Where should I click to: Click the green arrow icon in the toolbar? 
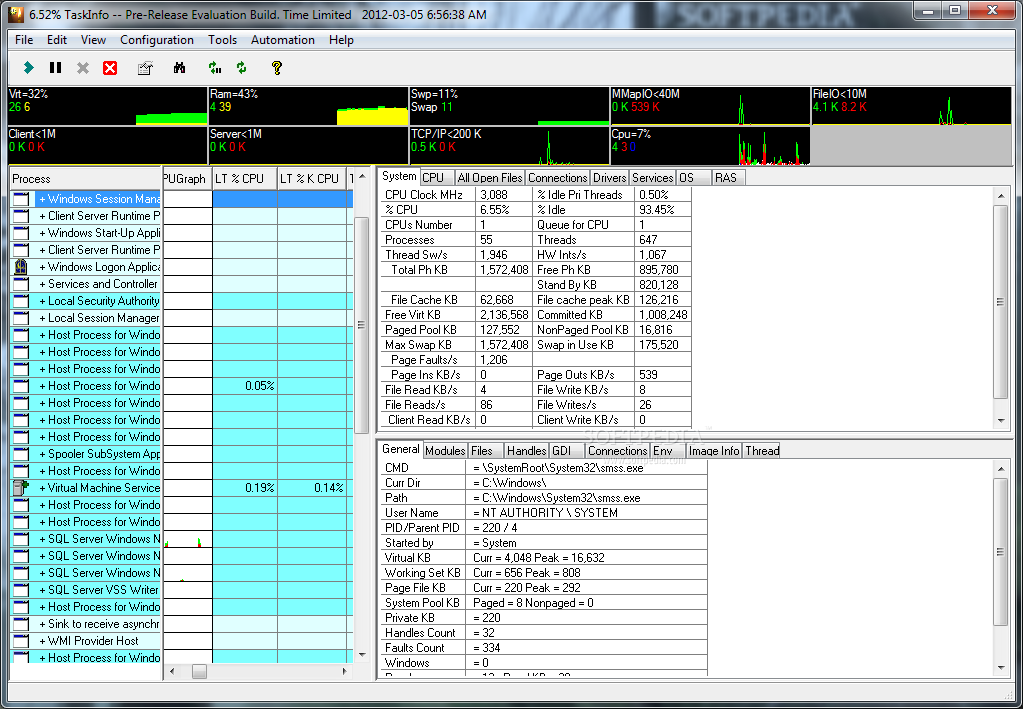(28, 68)
